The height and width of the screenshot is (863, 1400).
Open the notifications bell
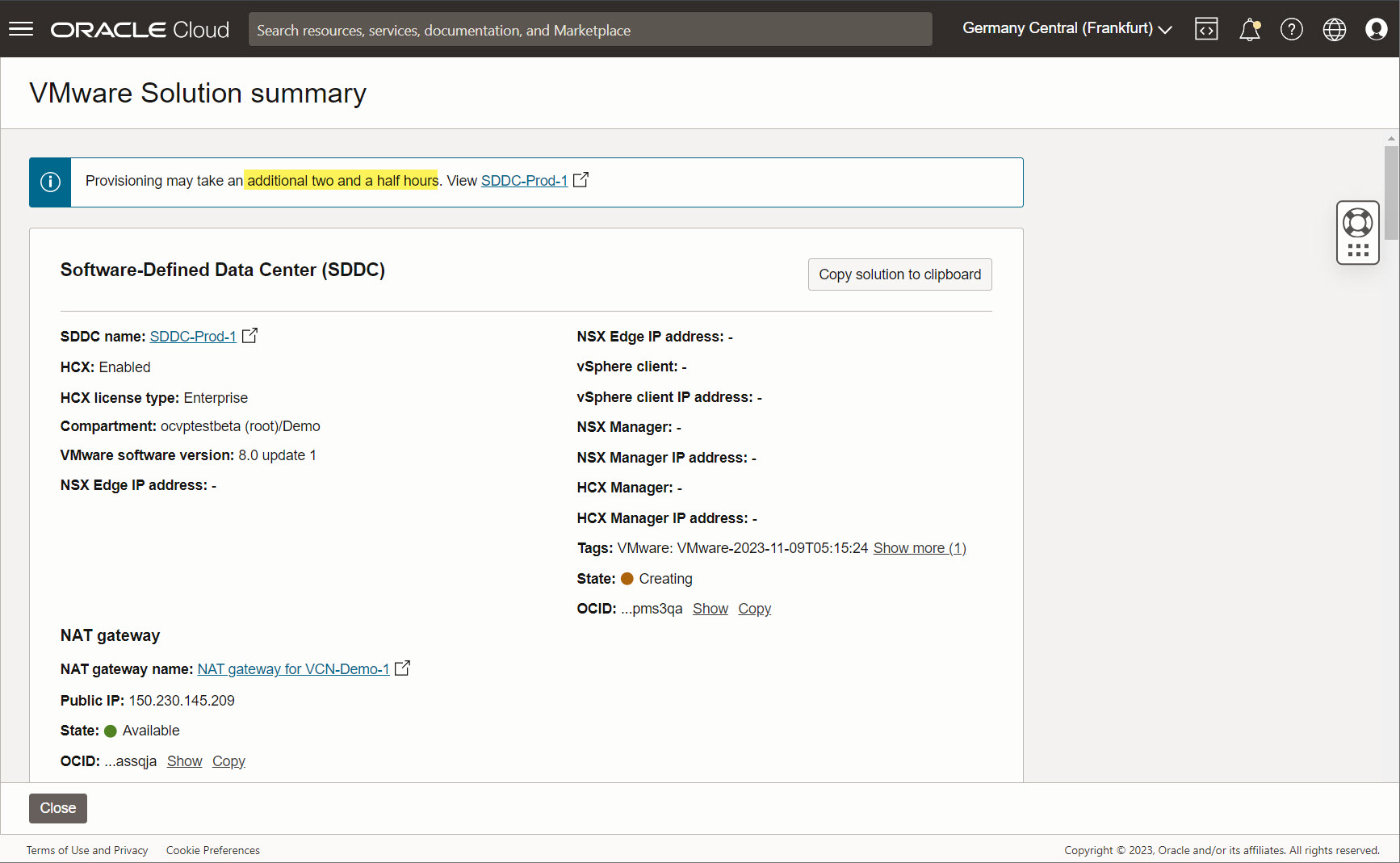pos(1249,29)
